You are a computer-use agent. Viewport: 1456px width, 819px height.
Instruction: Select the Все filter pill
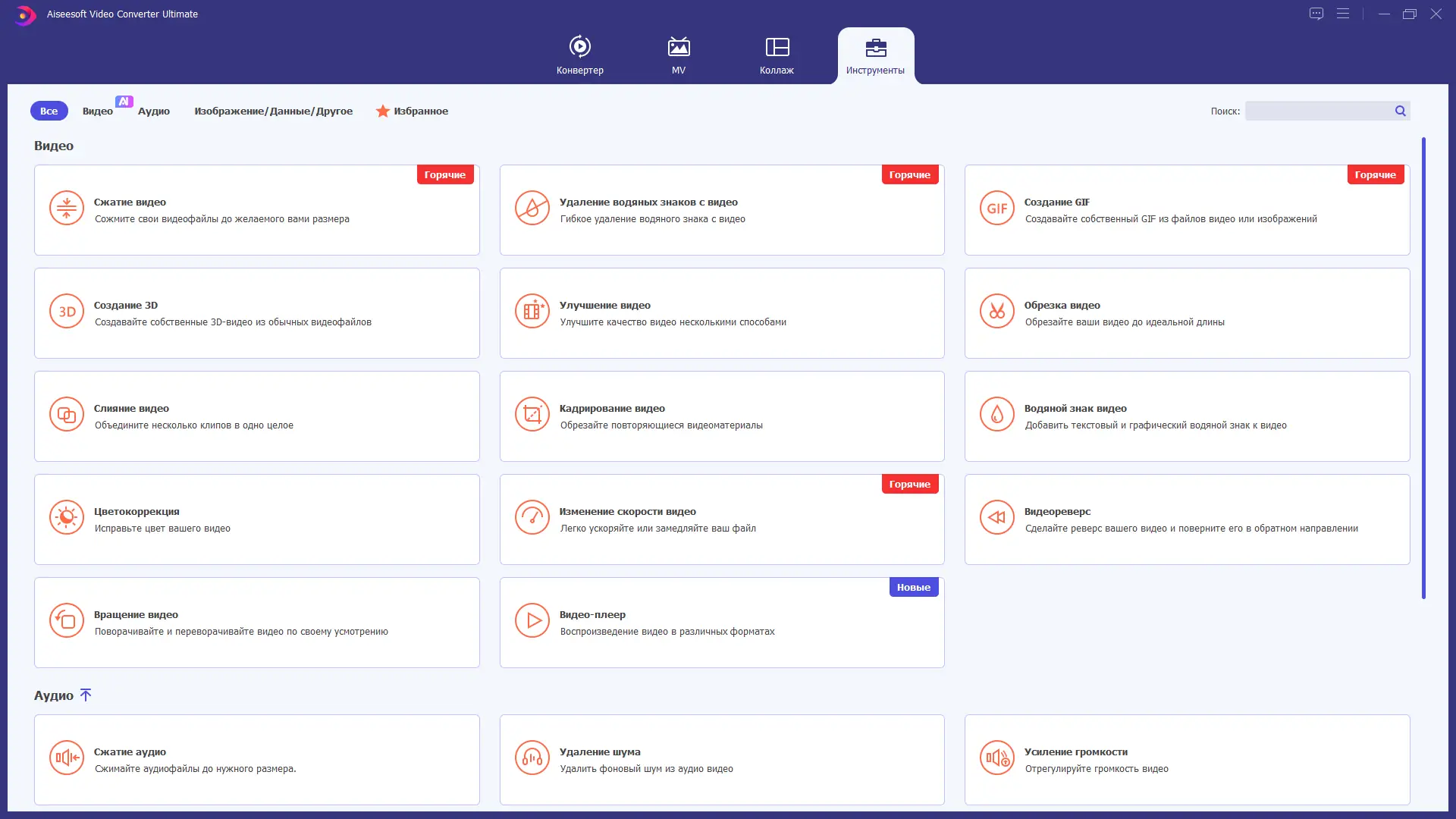click(49, 111)
